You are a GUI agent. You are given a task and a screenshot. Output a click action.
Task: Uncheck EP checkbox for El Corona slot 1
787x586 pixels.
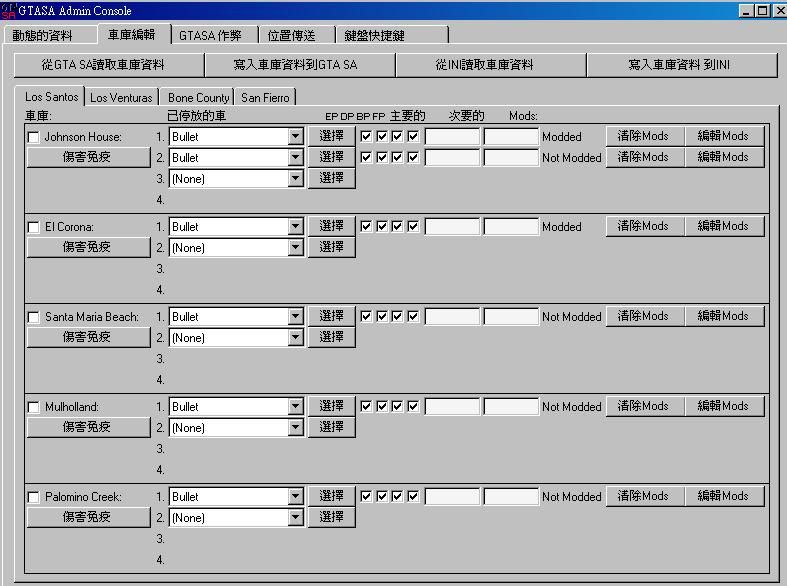click(366, 226)
